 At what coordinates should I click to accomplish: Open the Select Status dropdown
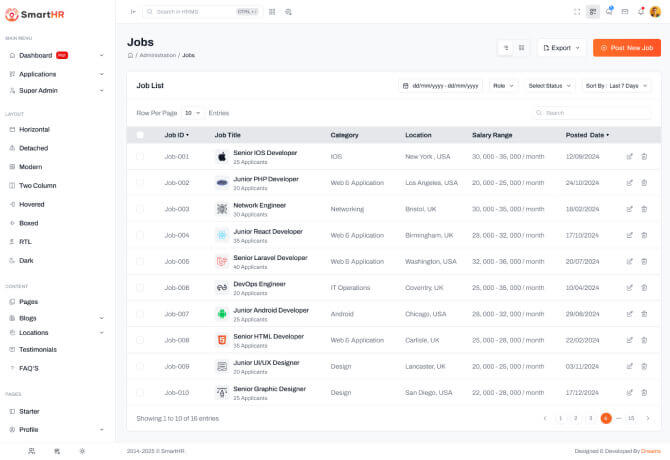coord(551,86)
